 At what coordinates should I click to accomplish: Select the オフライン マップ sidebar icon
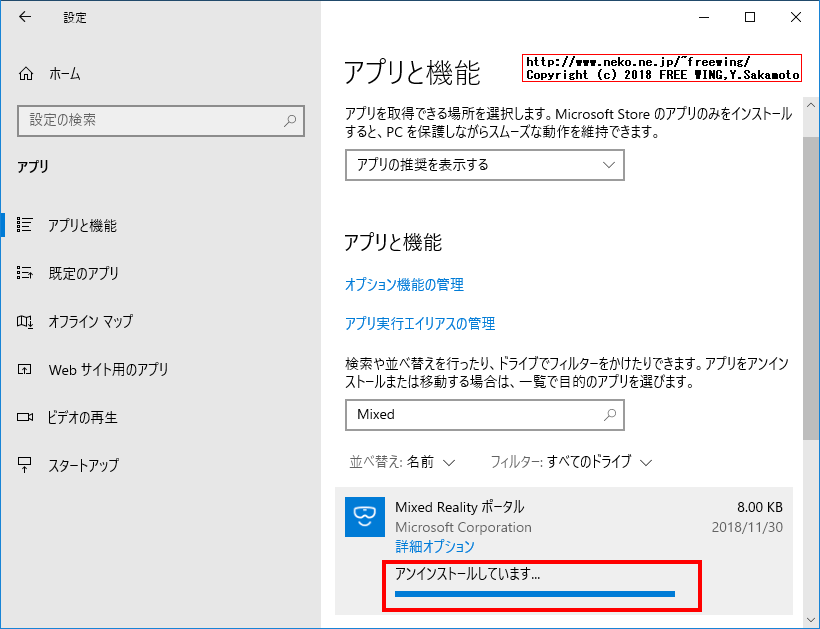point(23,321)
